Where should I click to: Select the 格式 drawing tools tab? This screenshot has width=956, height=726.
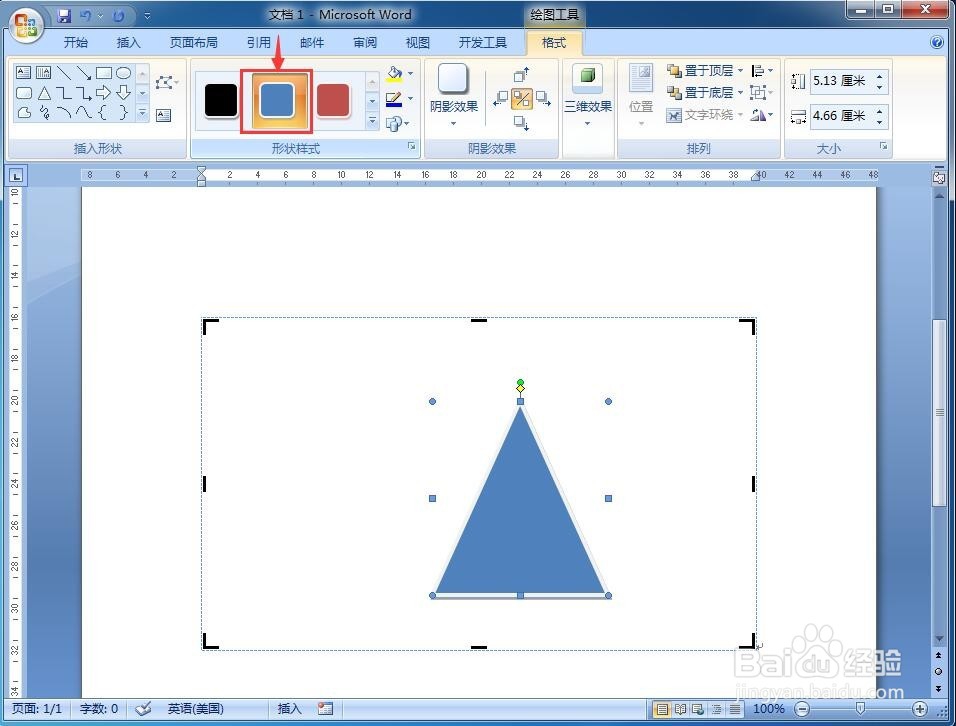554,43
